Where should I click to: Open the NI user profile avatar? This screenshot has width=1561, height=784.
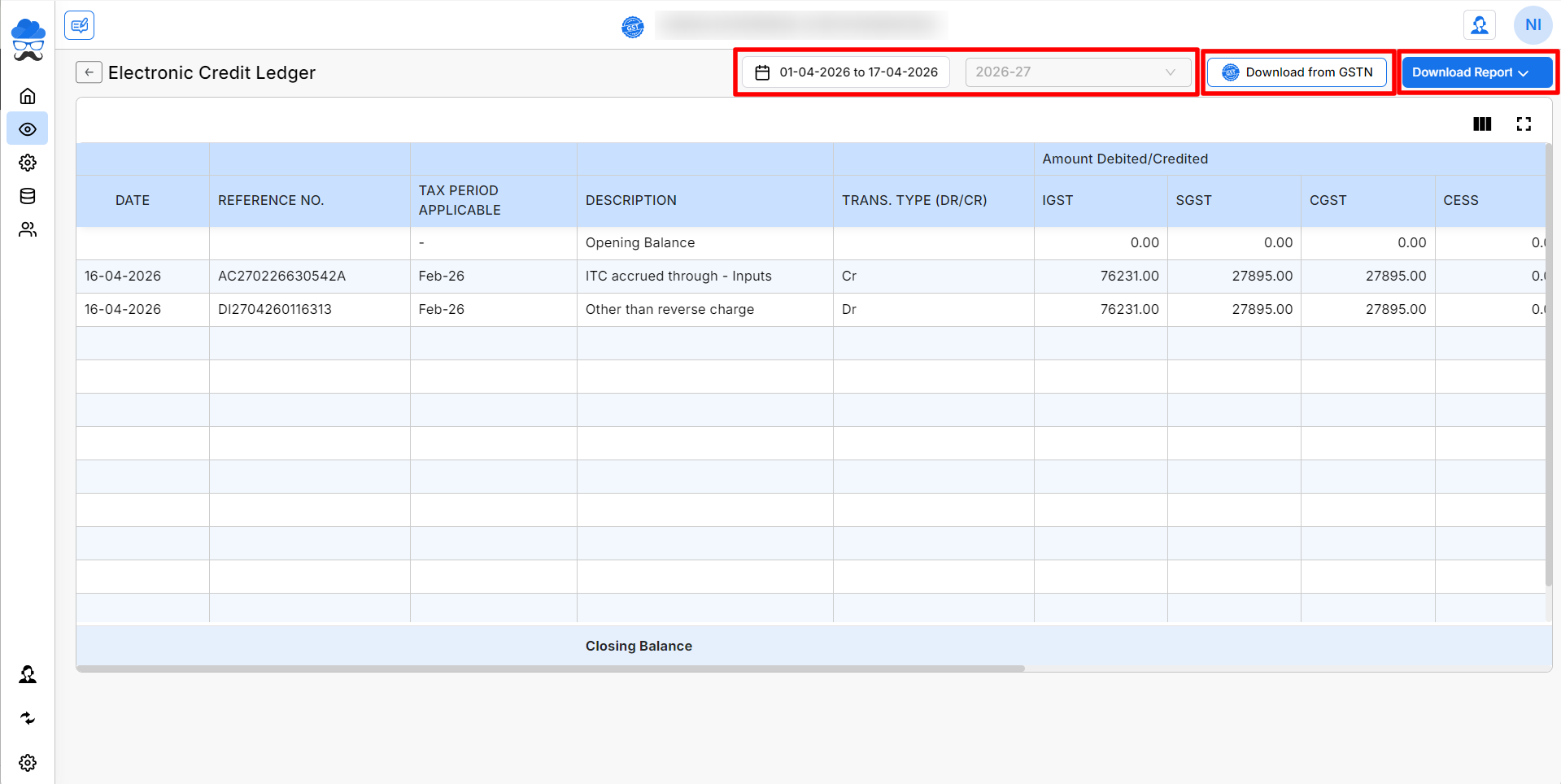[1533, 25]
